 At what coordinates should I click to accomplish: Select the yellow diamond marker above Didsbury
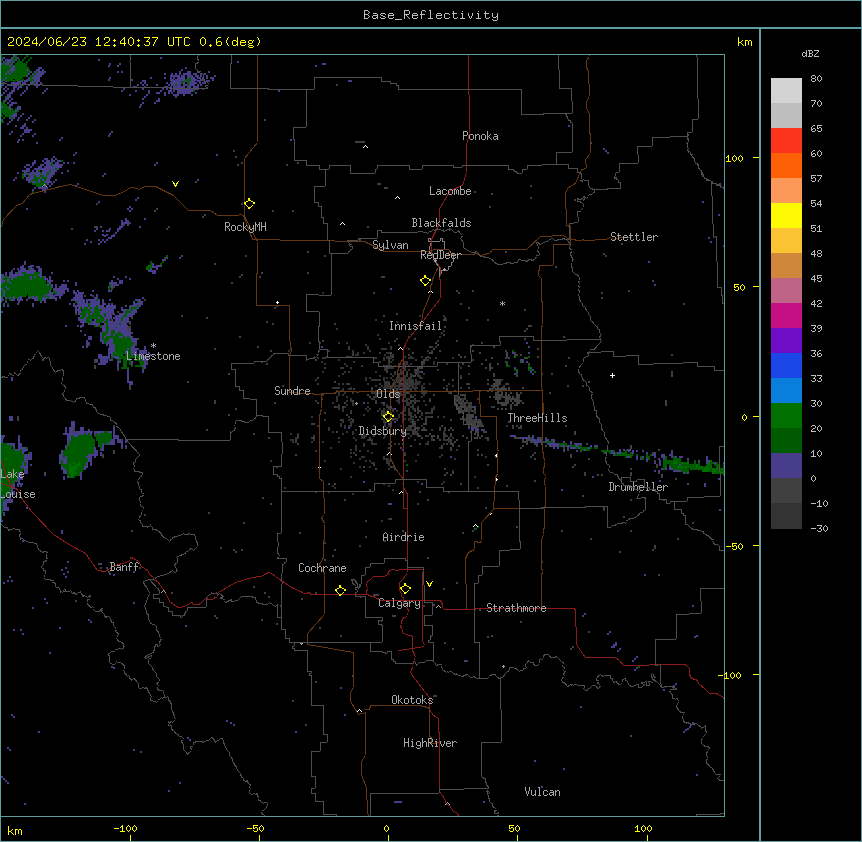coord(388,416)
